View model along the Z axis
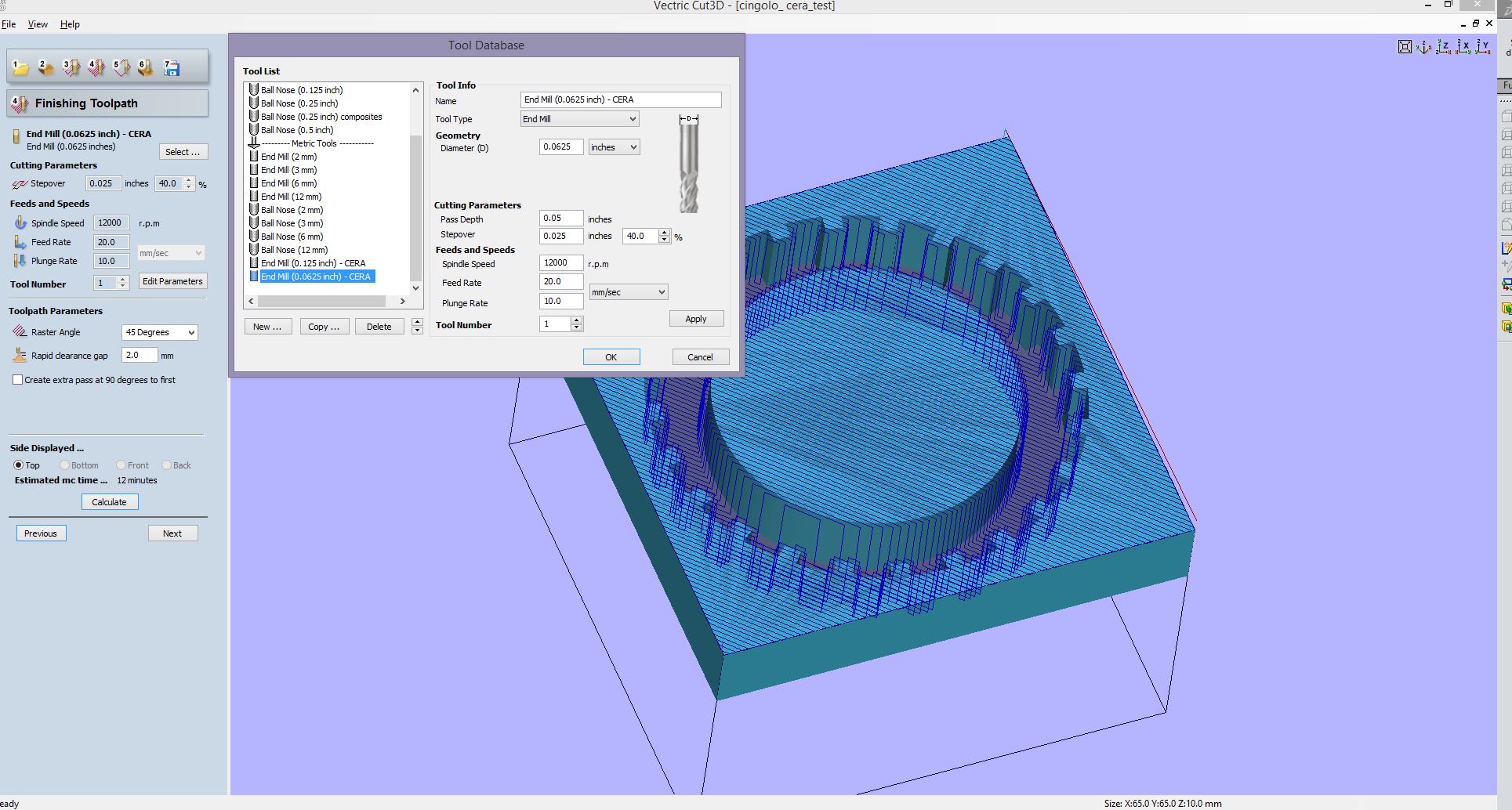 [x=1444, y=47]
